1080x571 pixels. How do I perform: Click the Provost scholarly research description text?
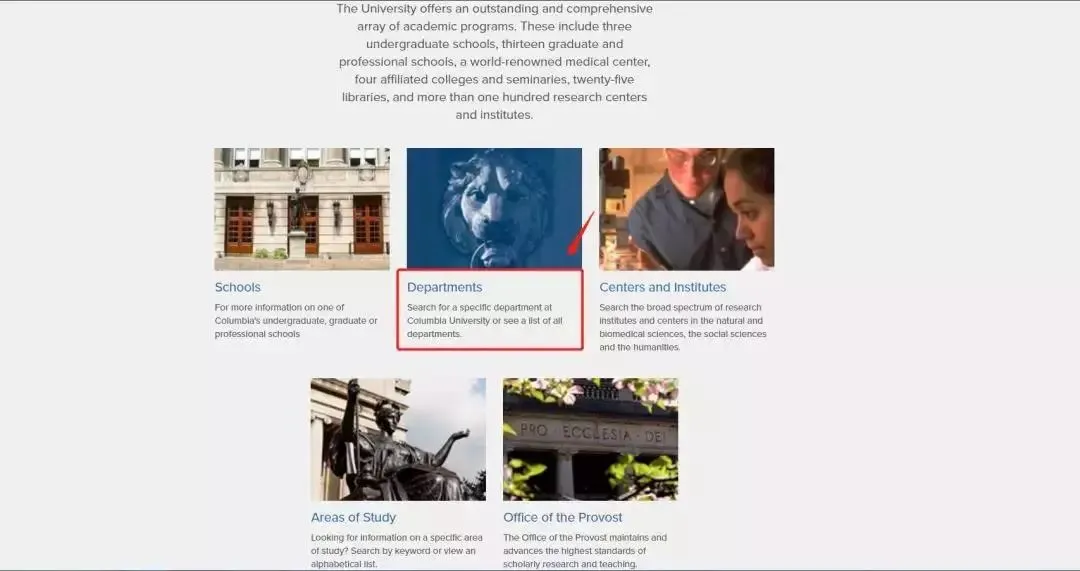[x=584, y=550]
